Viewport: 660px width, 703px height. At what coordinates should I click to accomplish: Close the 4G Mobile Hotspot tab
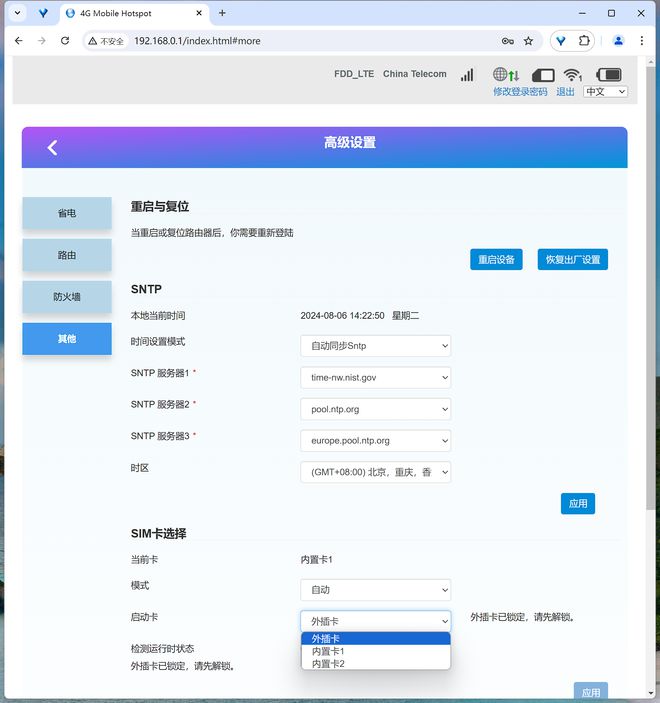[199, 13]
